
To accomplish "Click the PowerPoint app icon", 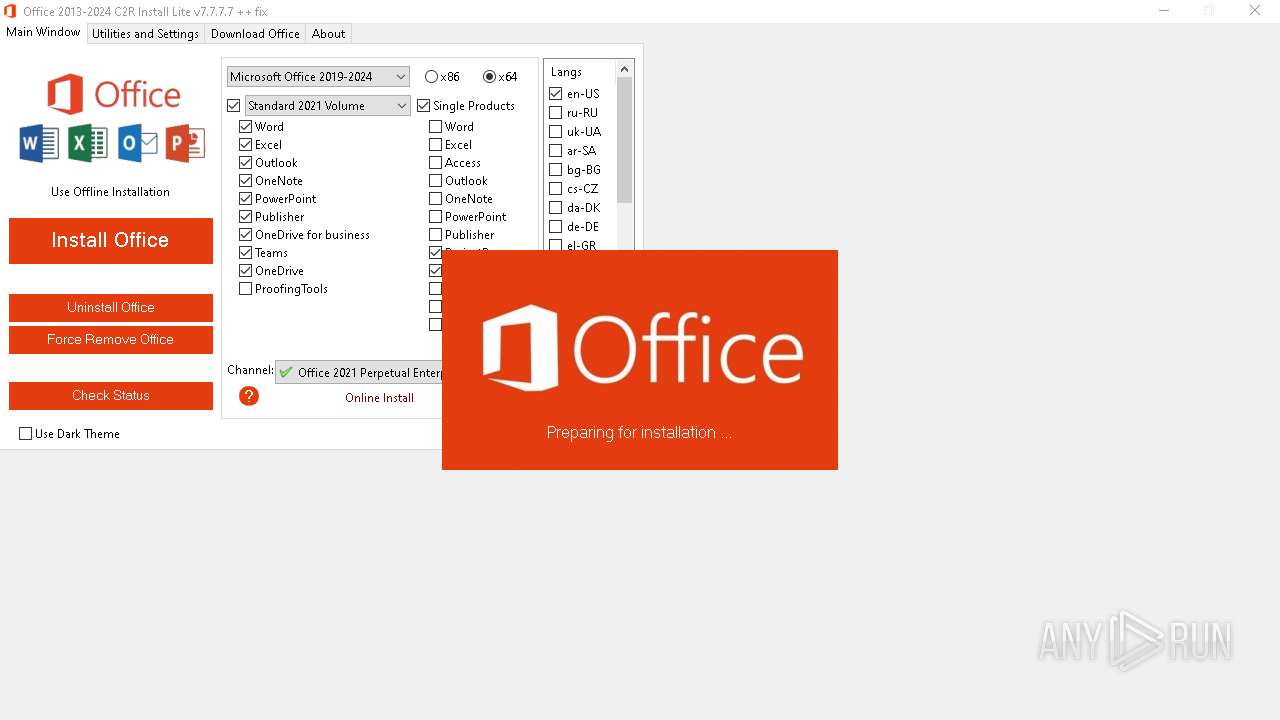I will (185, 143).
